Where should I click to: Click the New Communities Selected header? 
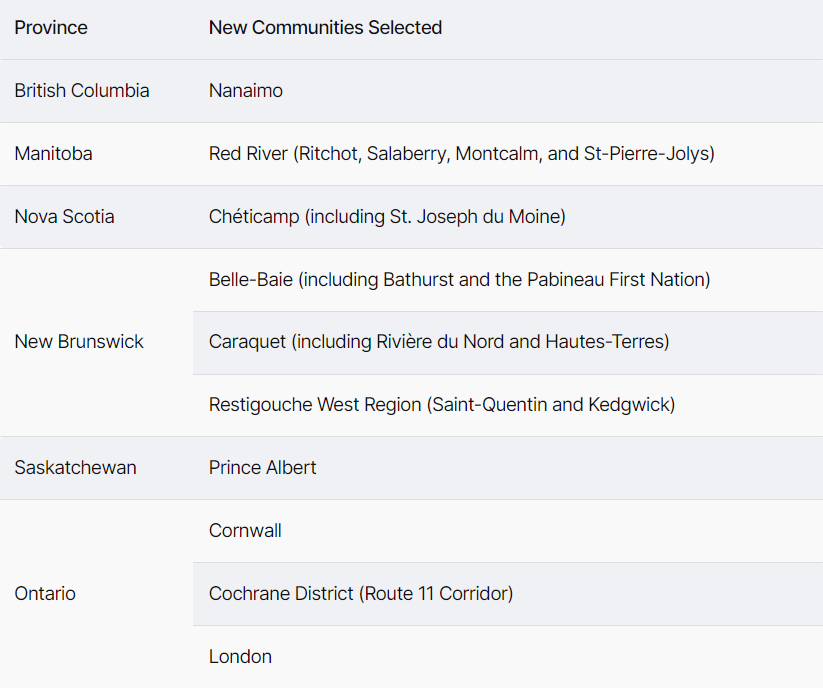pyautogui.click(x=325, y=28)
